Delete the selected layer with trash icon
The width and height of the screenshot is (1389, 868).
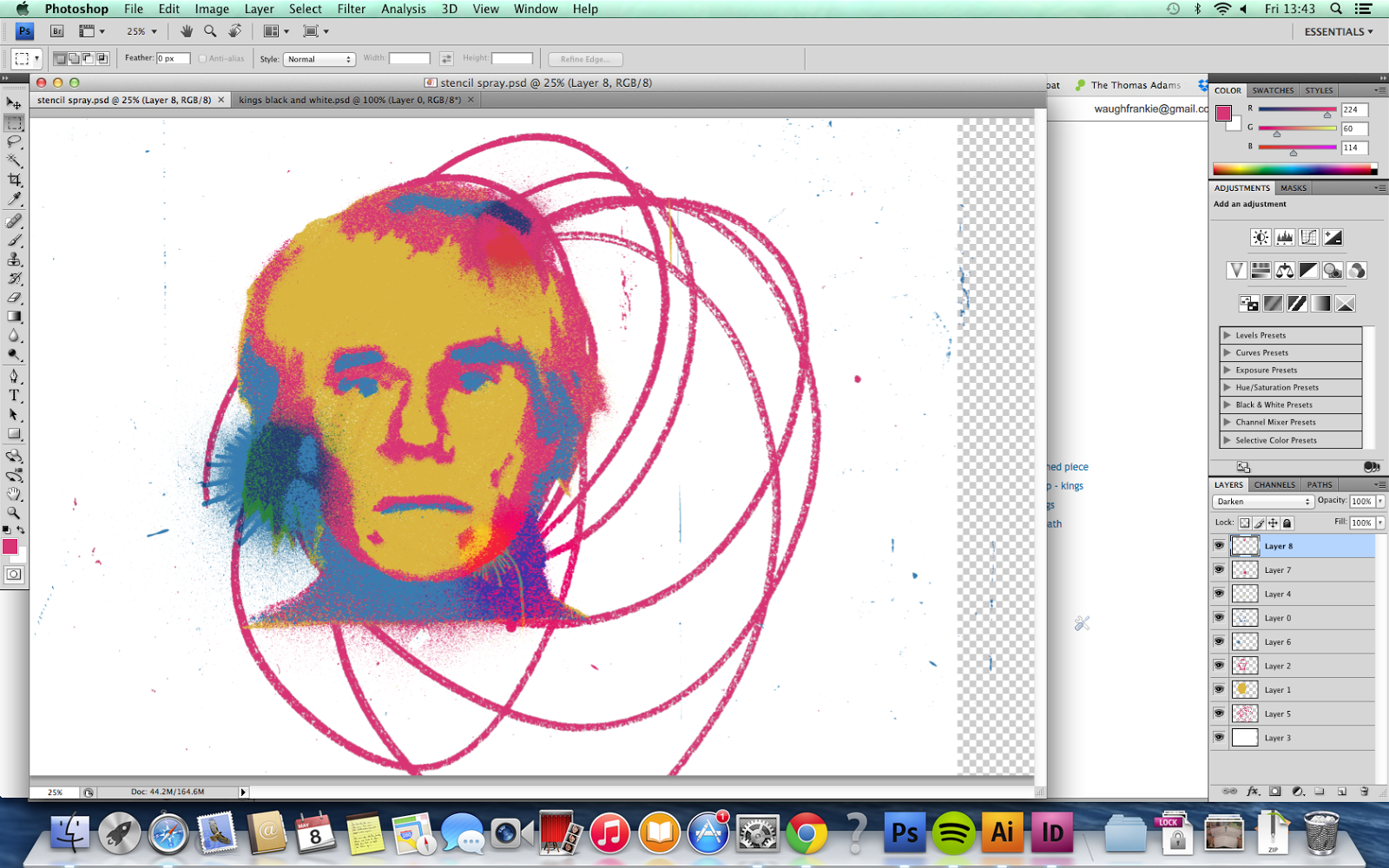pos(1364,791)
